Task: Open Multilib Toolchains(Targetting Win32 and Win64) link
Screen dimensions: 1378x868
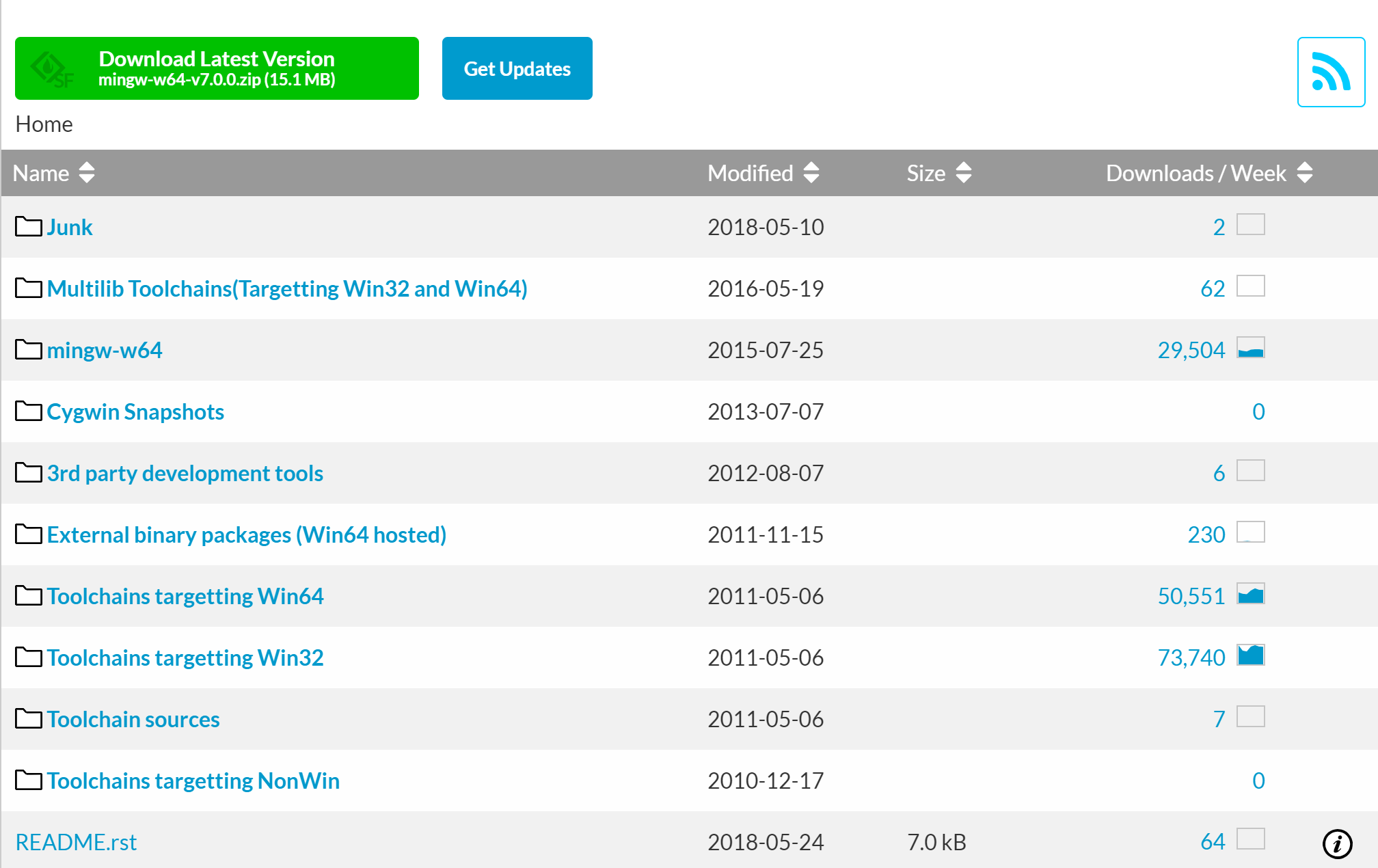Action: tap(287, 288)
